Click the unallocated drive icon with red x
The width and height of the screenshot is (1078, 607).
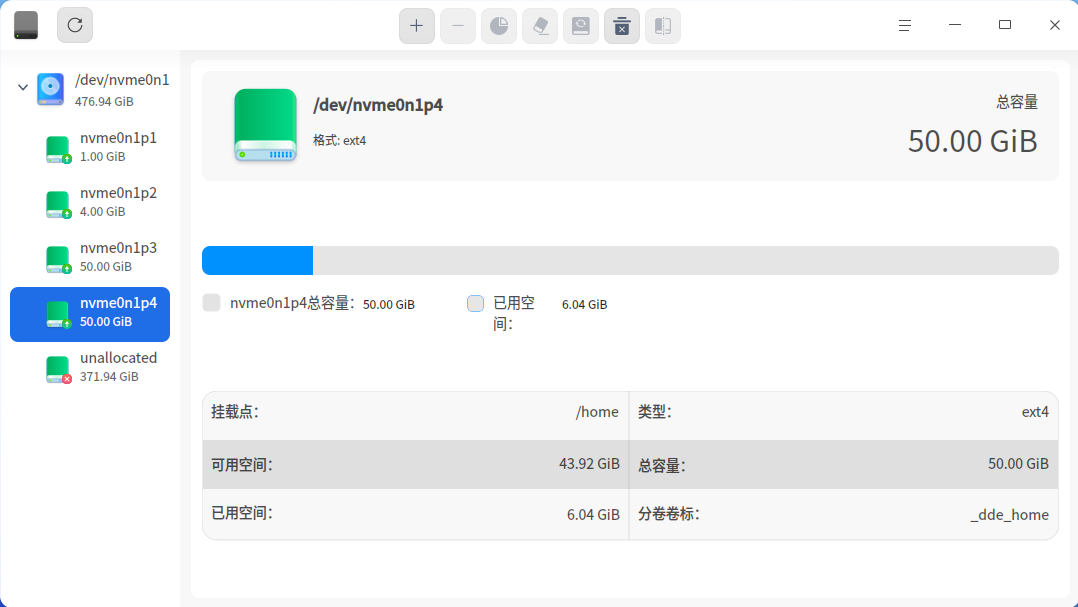[58, 369]
